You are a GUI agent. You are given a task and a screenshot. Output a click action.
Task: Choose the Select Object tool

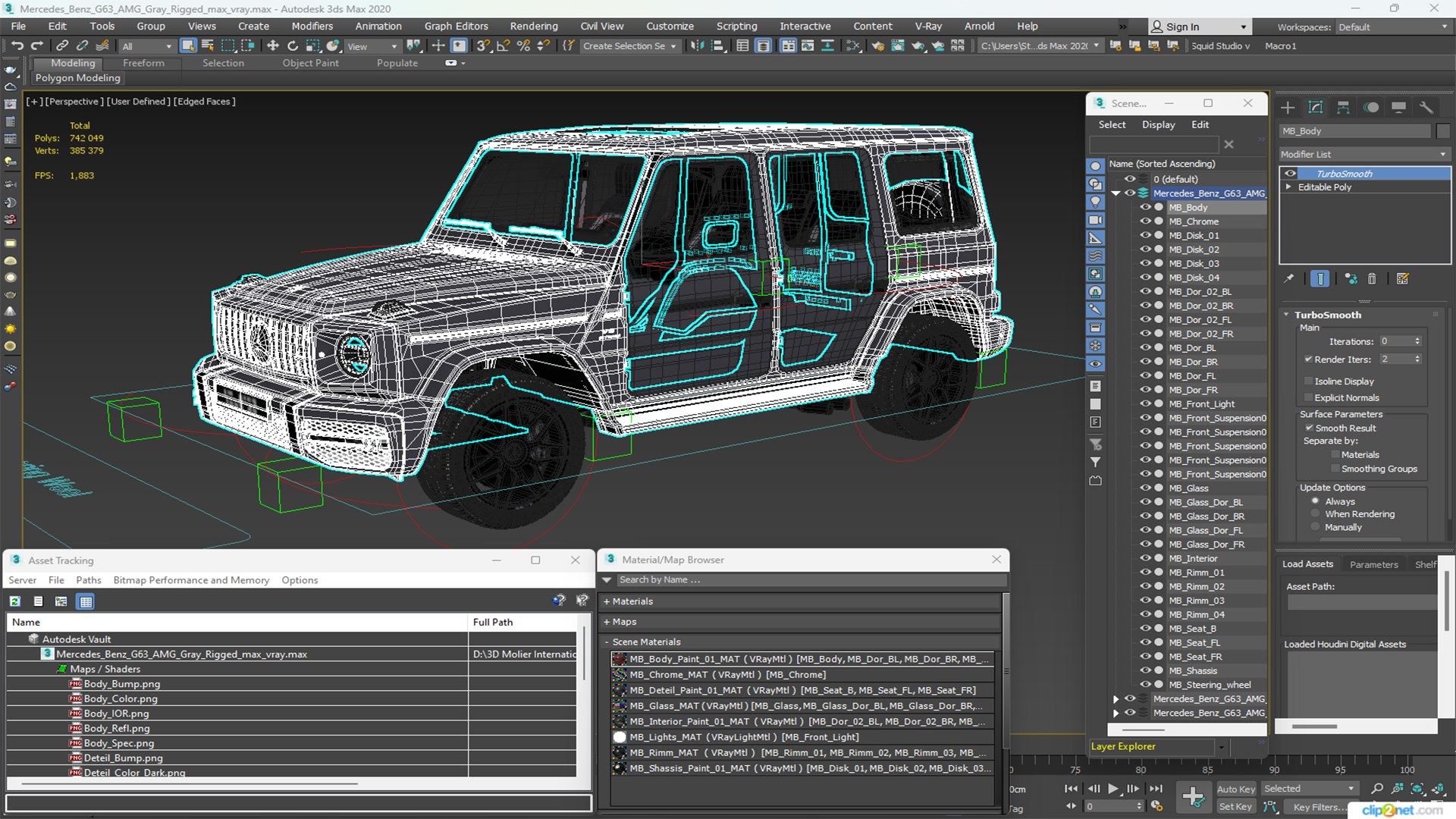tap(187, 46)
